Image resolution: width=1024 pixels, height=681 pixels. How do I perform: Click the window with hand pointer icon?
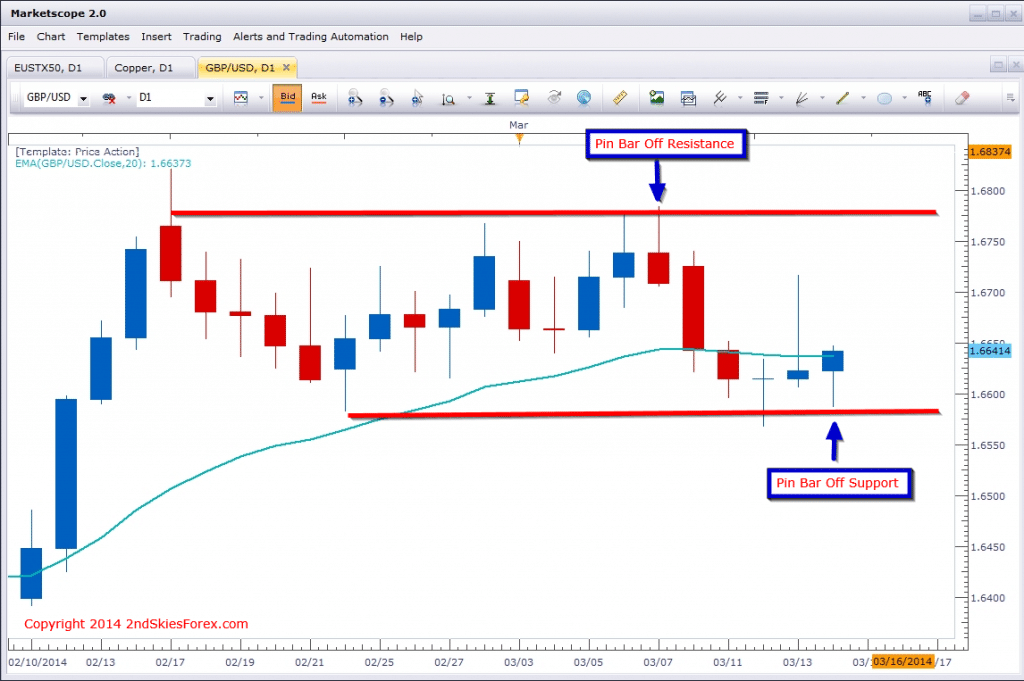coord(521,98)
